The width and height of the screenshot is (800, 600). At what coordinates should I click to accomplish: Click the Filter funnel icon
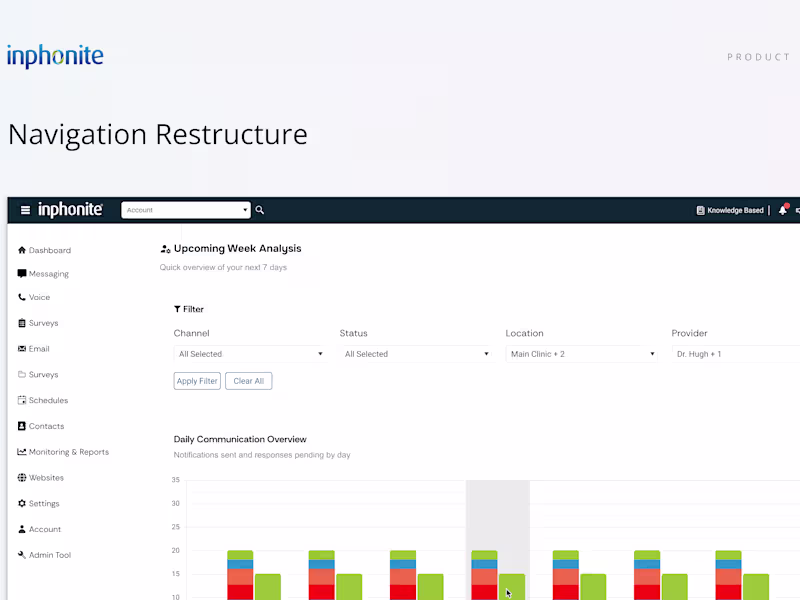177,309
